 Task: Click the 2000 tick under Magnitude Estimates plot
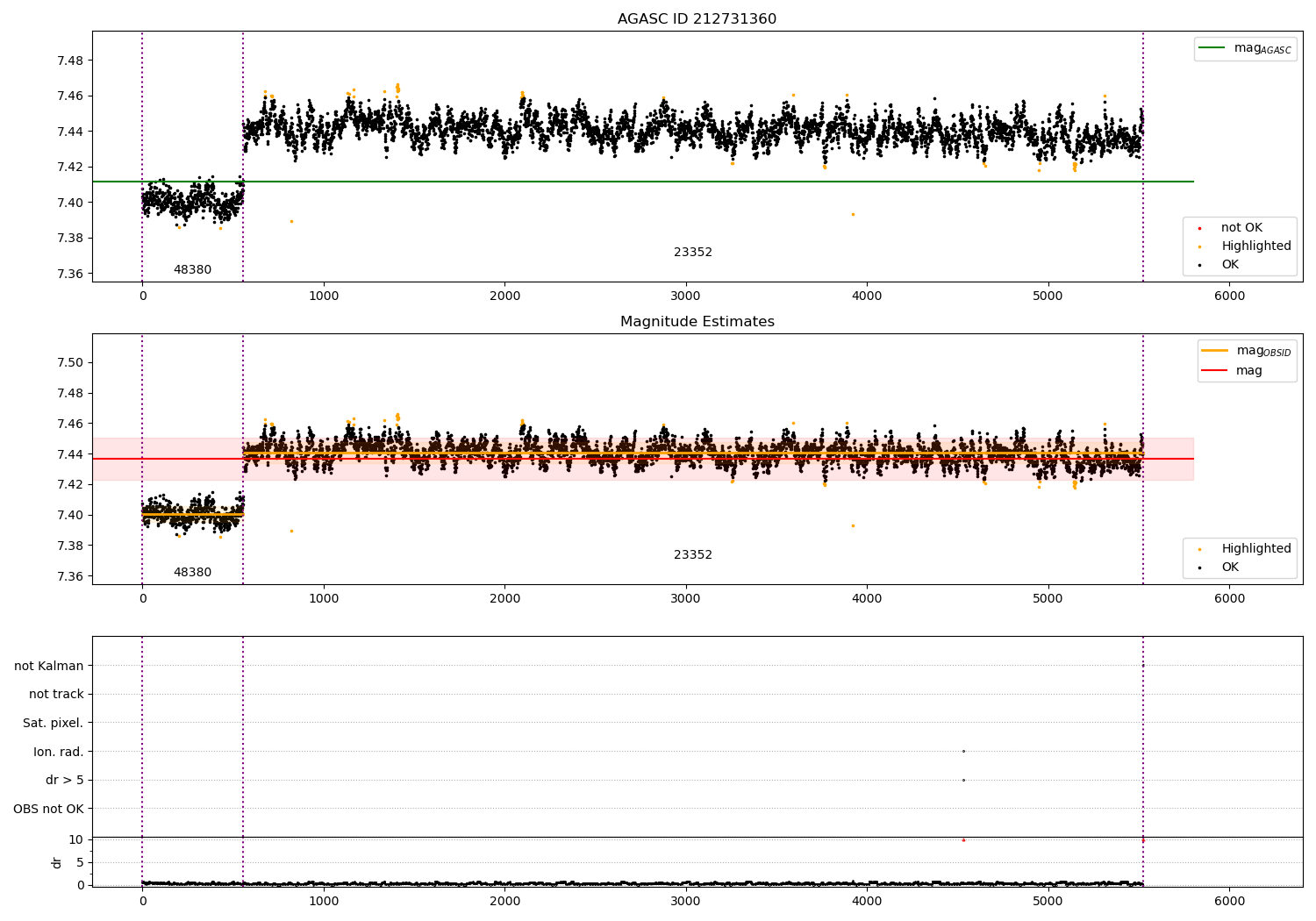[504, 599]
